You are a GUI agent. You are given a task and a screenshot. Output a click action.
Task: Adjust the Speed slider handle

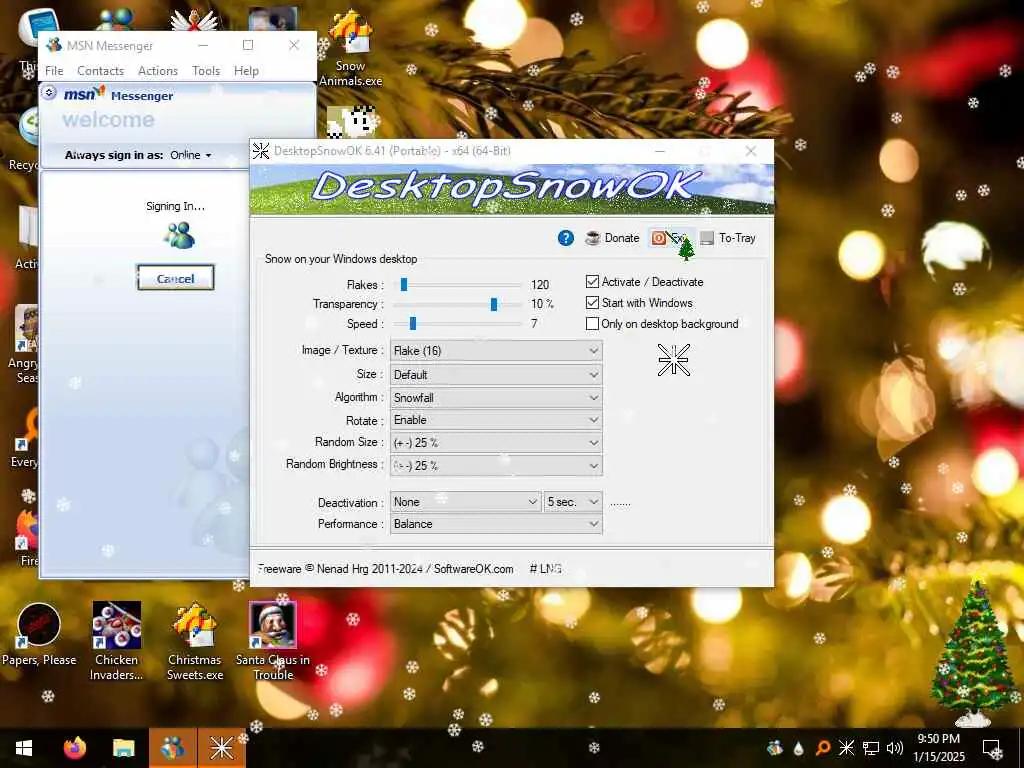click(413, 323)
